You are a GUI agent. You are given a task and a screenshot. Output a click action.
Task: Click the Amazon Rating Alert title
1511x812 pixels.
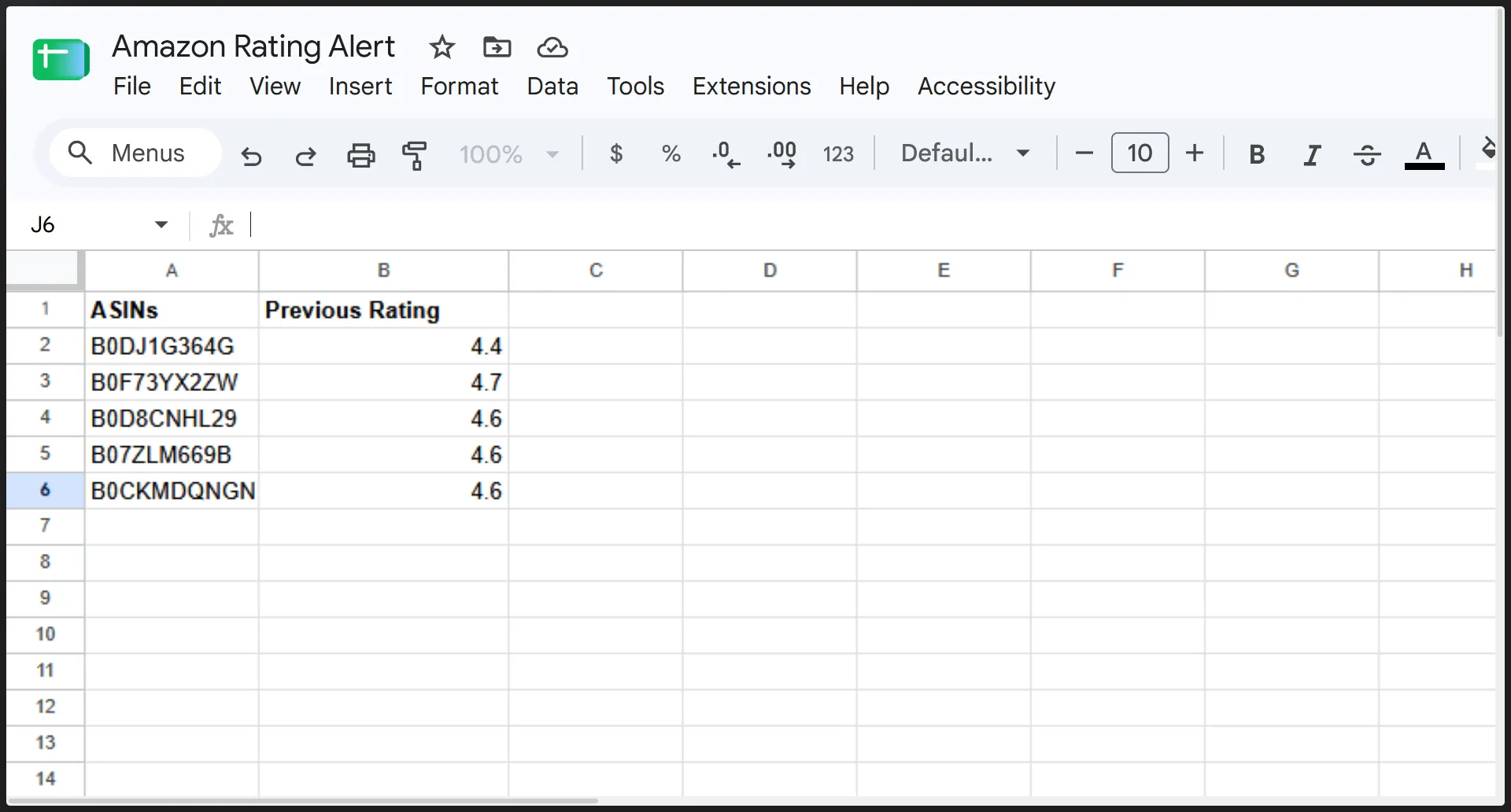253,46
